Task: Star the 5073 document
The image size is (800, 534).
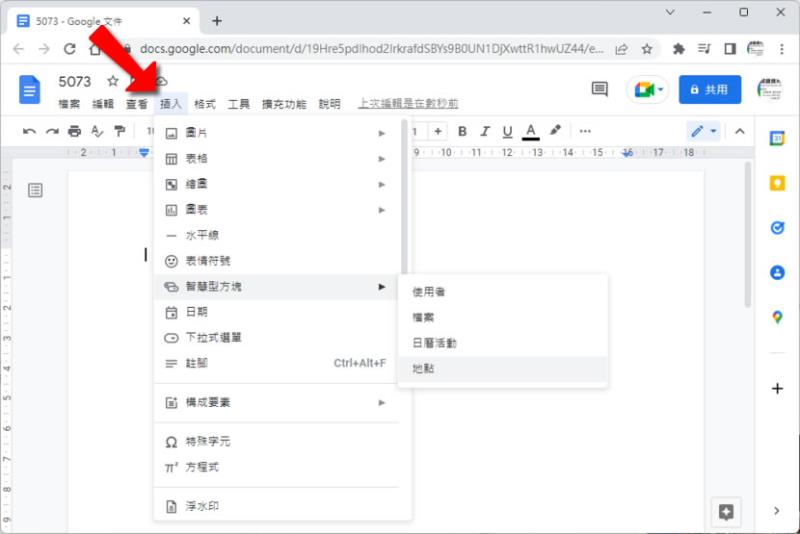Action: pyautogui.click(x=113, y=81)
